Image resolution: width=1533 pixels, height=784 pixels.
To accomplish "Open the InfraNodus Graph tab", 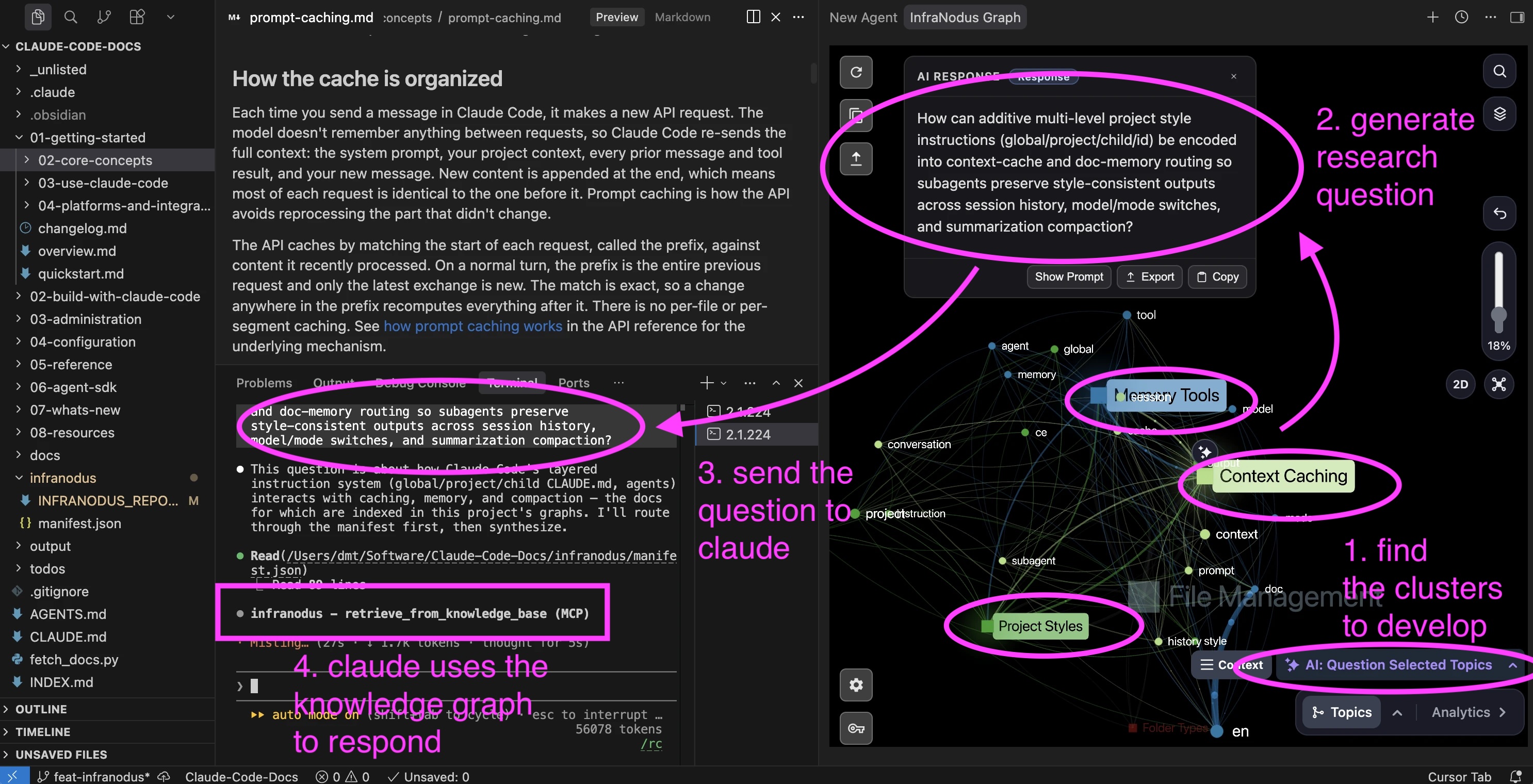I will click(965, 17).
